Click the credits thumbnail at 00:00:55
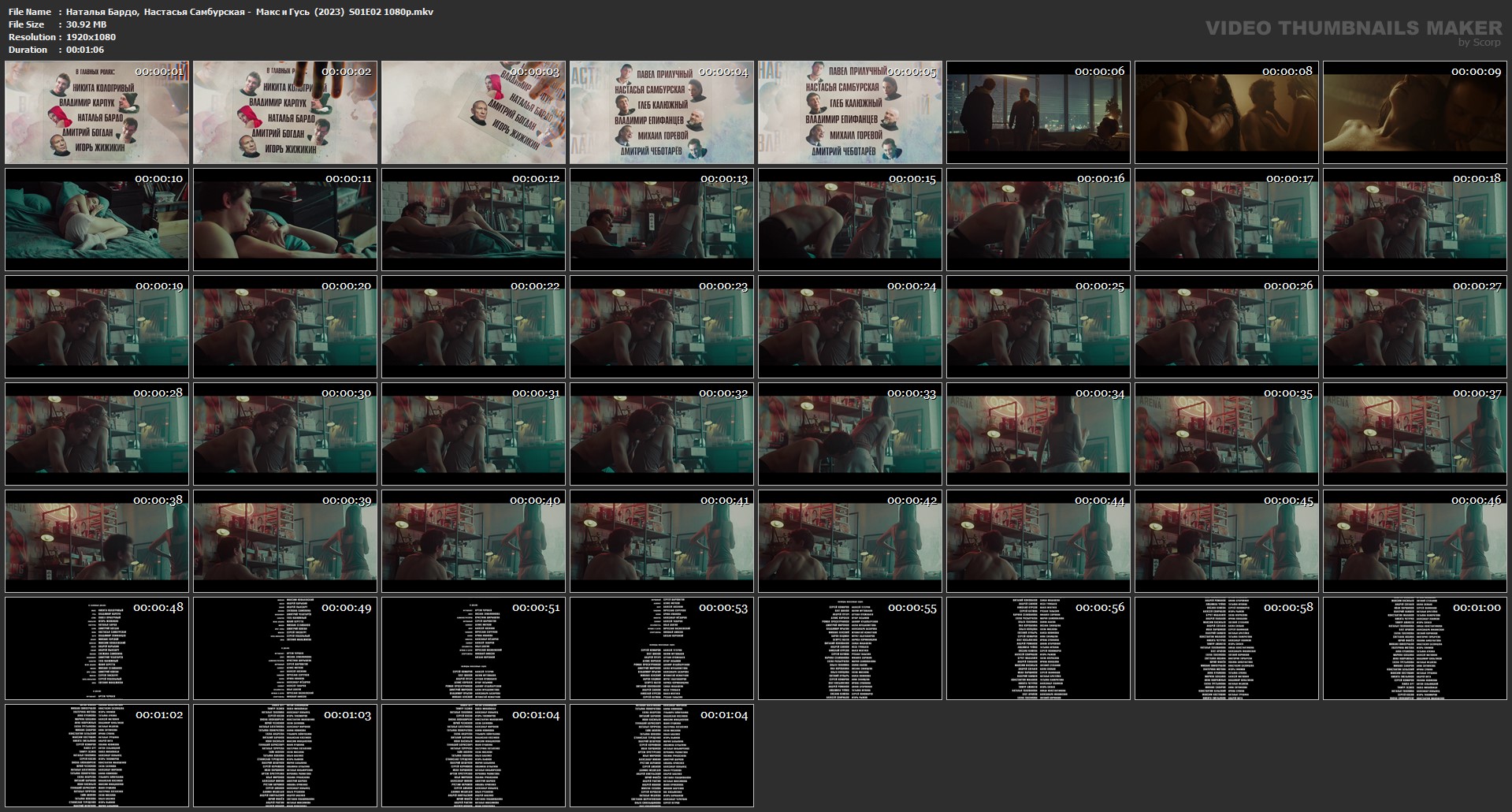 click(850, 649)
